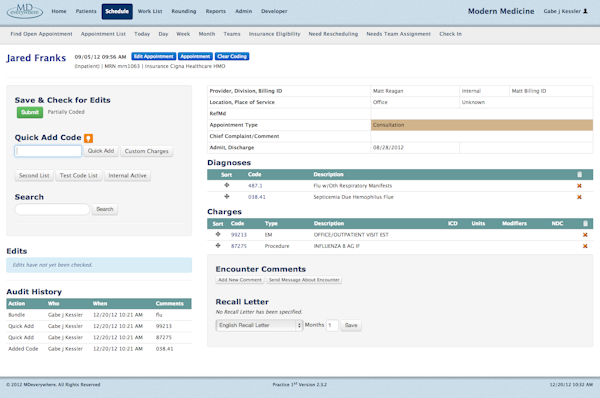Open charge code 87275 link
600x398 pixels.
239,246
